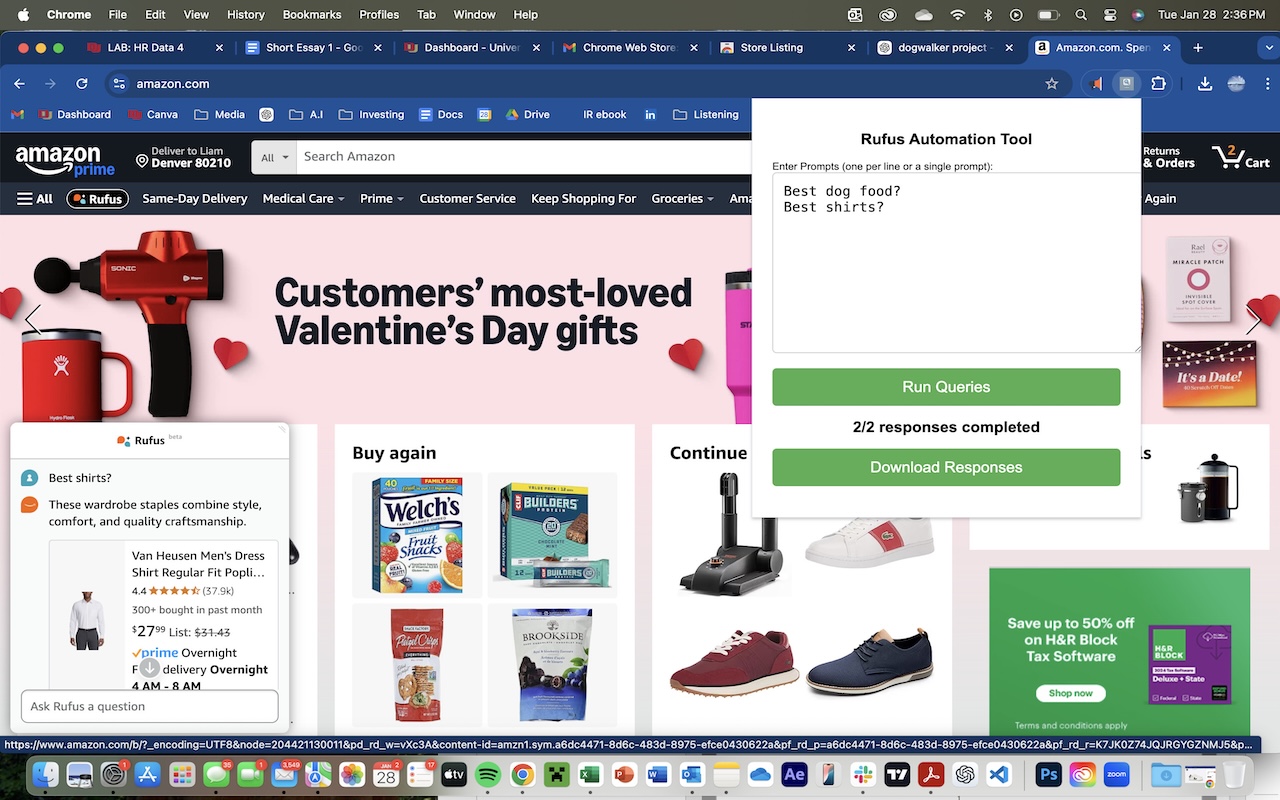Open Adobe Acrobat from the Dock
Screen dimensions: 1280x800
tap(930, 774)
